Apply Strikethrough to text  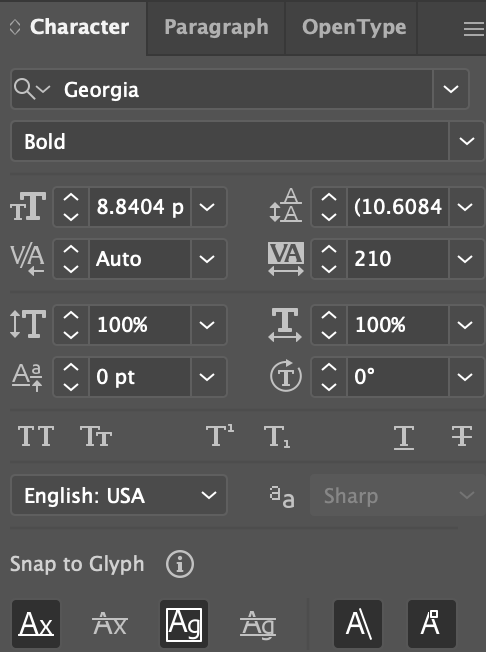point(462,436)
